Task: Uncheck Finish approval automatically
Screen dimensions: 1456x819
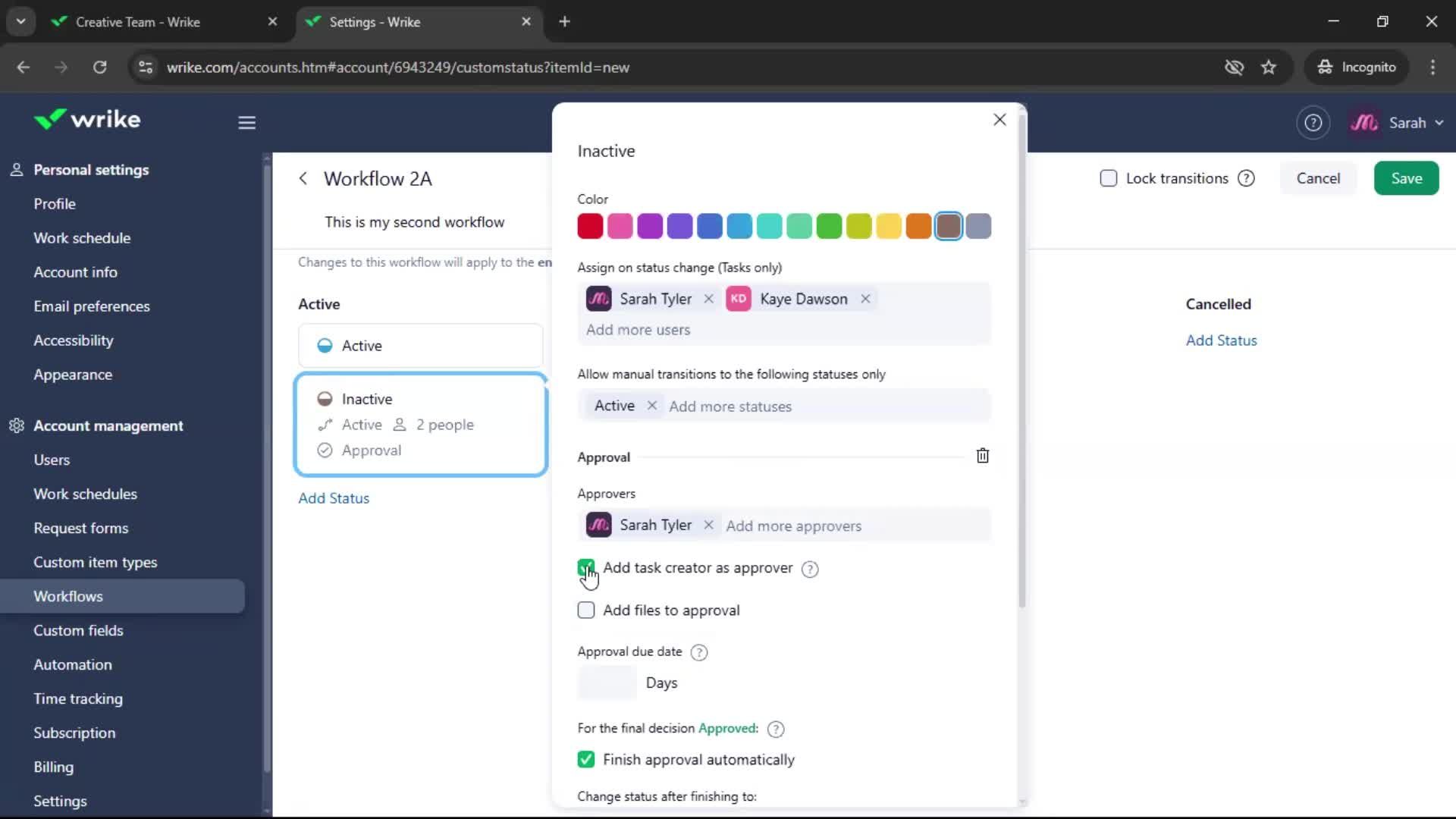Action: pos(586,759)
